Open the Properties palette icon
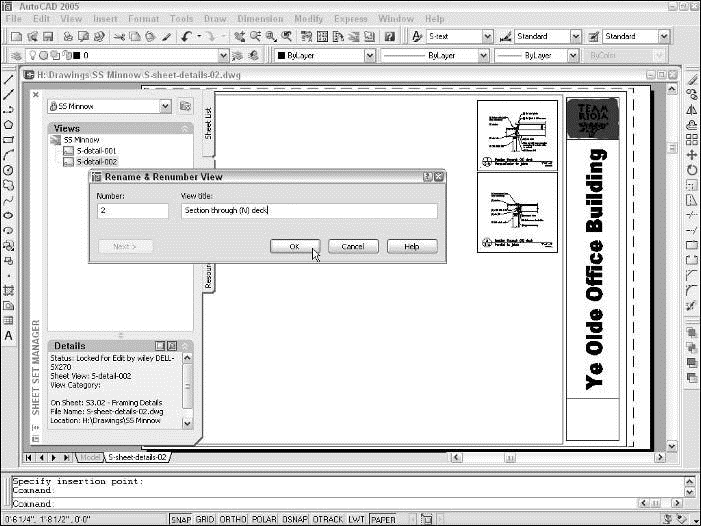The height and width of the screenshot is (526, 701). (307, 37)
